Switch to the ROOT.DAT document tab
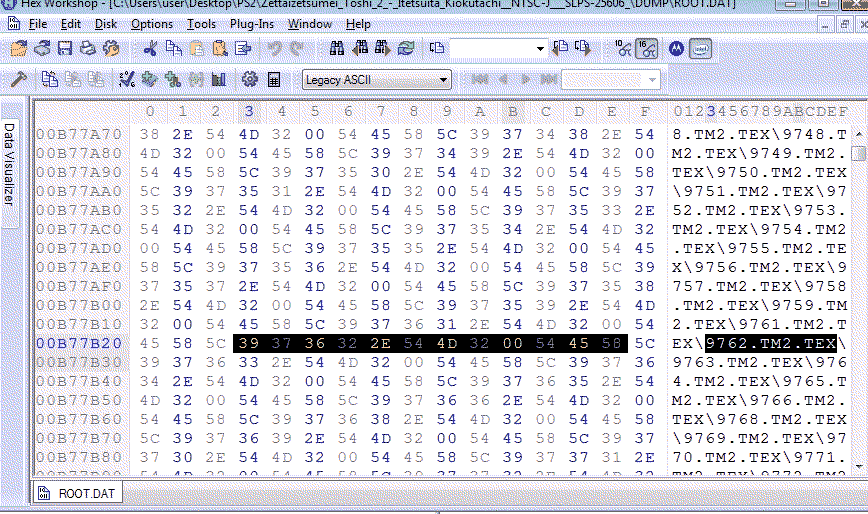 pyautogui.click(x=77, y=494)
